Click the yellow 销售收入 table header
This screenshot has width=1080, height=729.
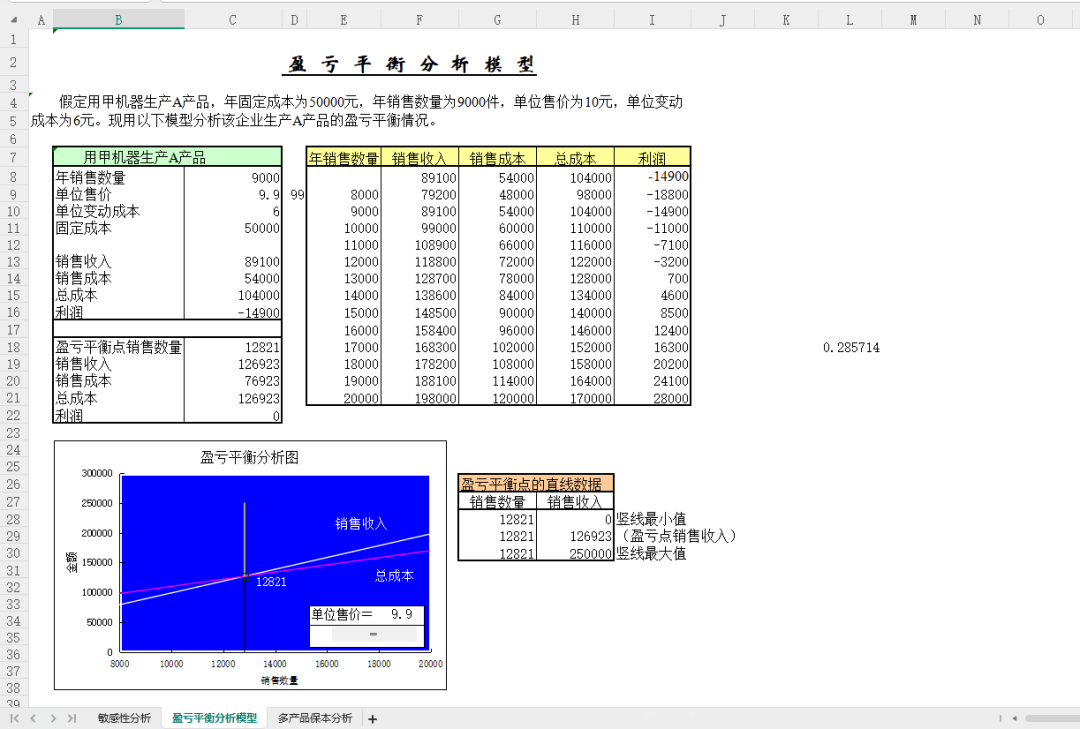coord(419,158)
